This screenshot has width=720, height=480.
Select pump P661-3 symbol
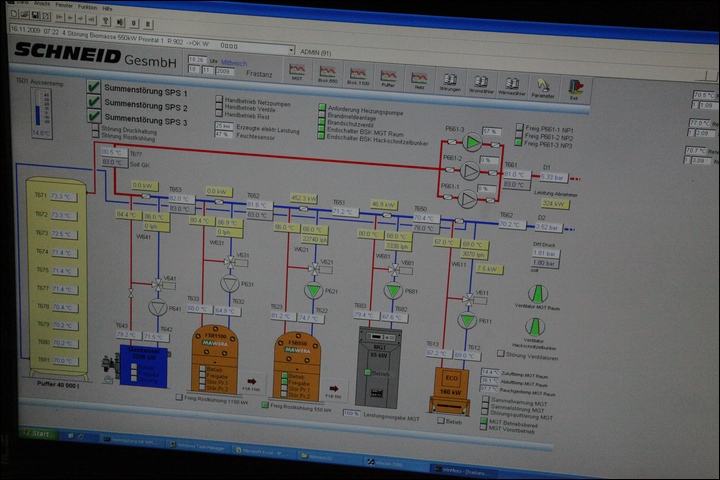tap(472, 144)
